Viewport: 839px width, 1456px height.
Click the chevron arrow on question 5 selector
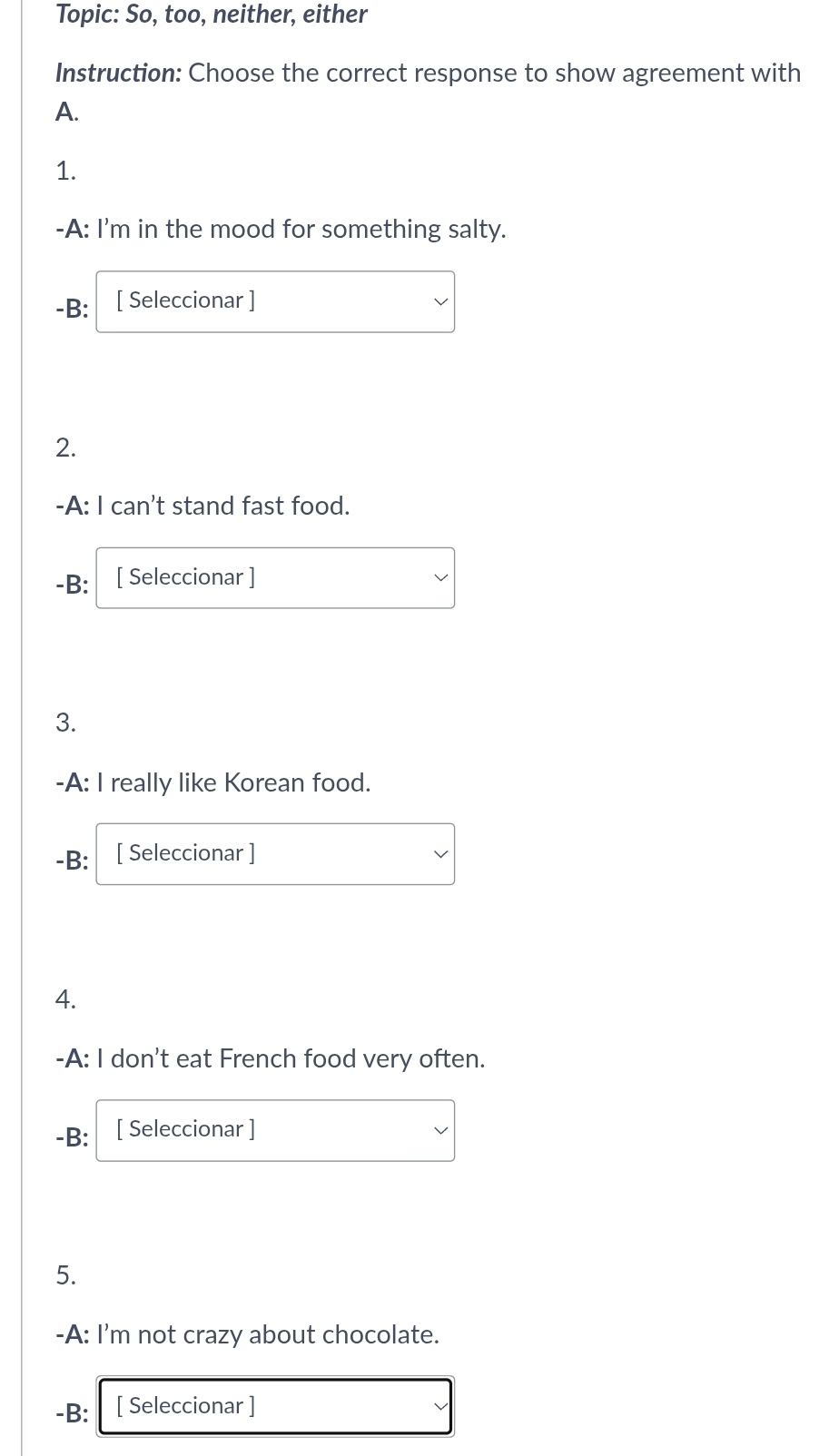[x=440, y=1407]
